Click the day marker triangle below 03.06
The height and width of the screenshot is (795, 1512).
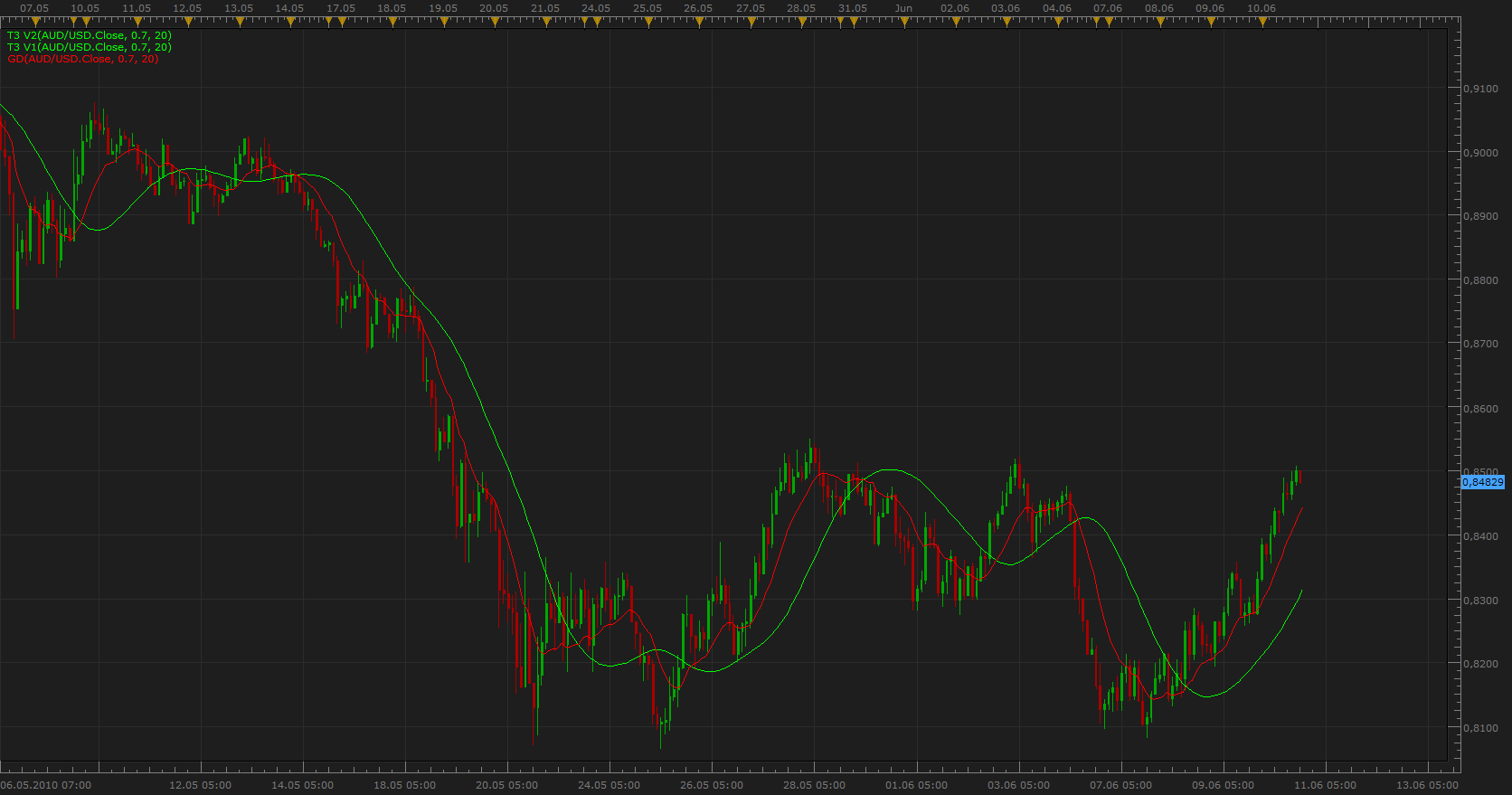point(1006,23)
